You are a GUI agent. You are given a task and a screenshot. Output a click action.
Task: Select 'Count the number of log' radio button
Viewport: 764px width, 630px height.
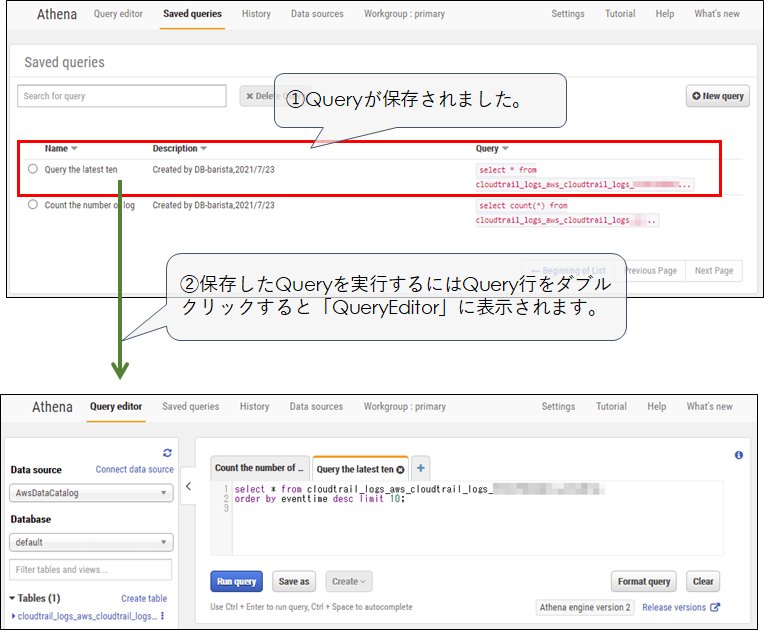(33, 205)
